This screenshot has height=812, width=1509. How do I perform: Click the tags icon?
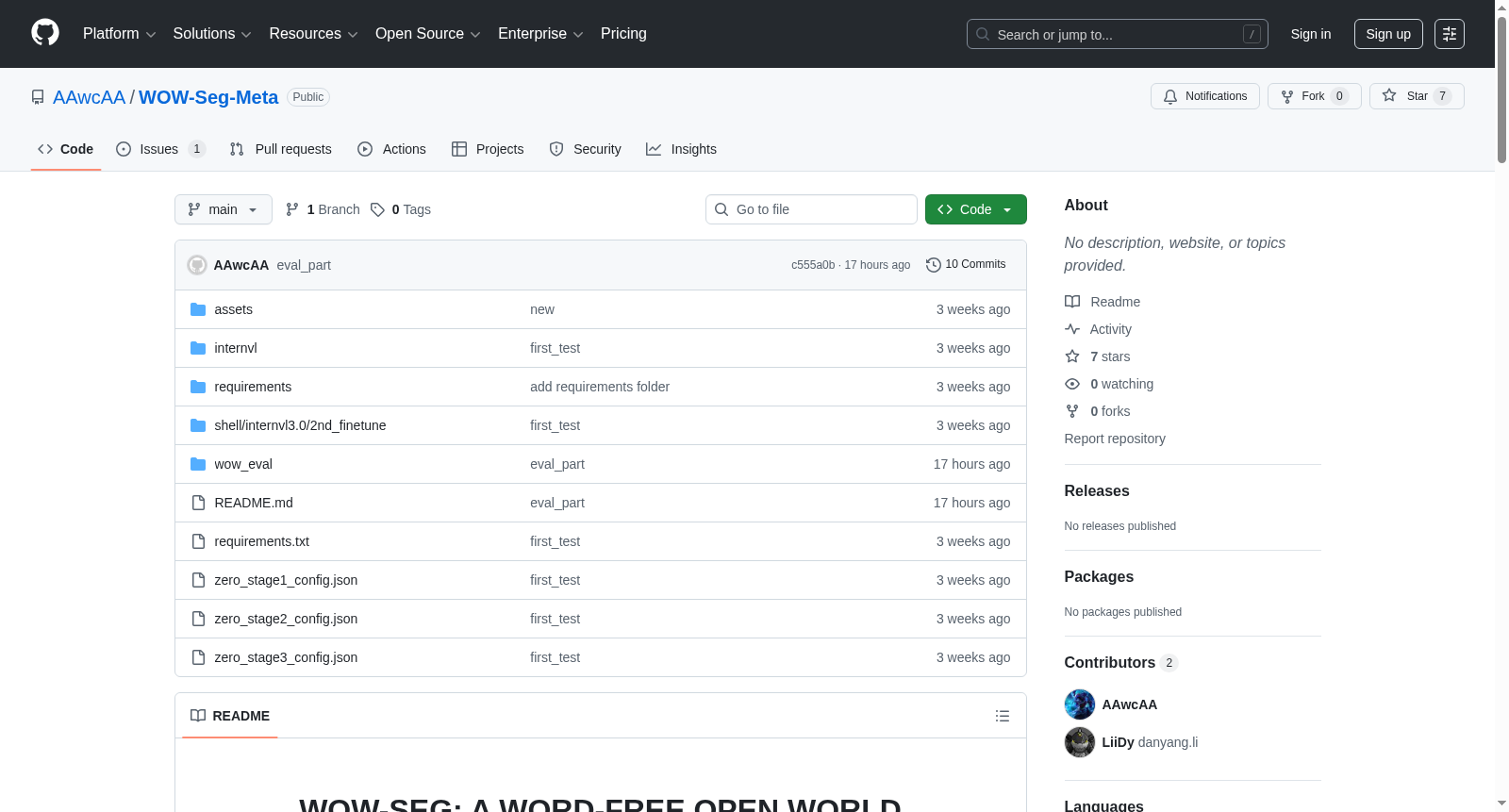pos(377,209)
